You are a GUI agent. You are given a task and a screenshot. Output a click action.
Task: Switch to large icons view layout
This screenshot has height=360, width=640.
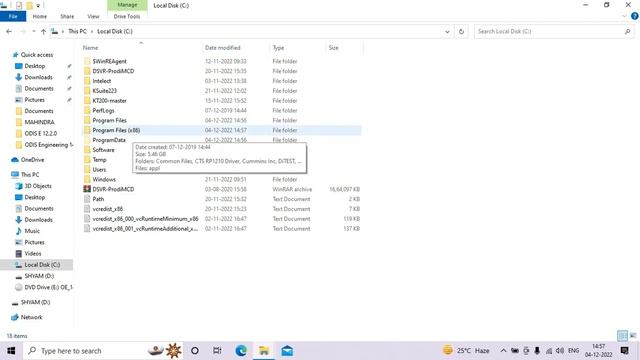(633, 336)
